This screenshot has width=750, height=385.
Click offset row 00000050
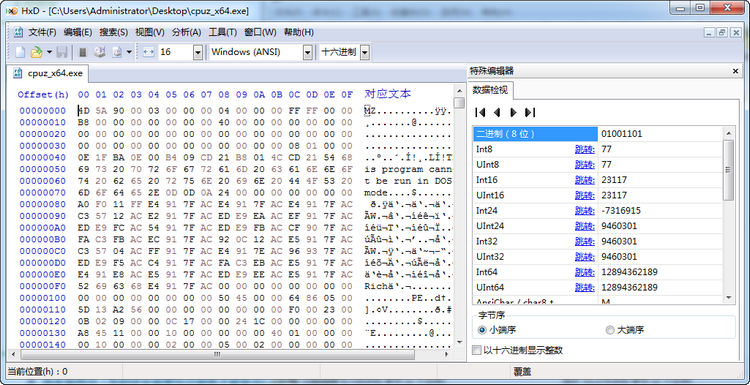43,169
